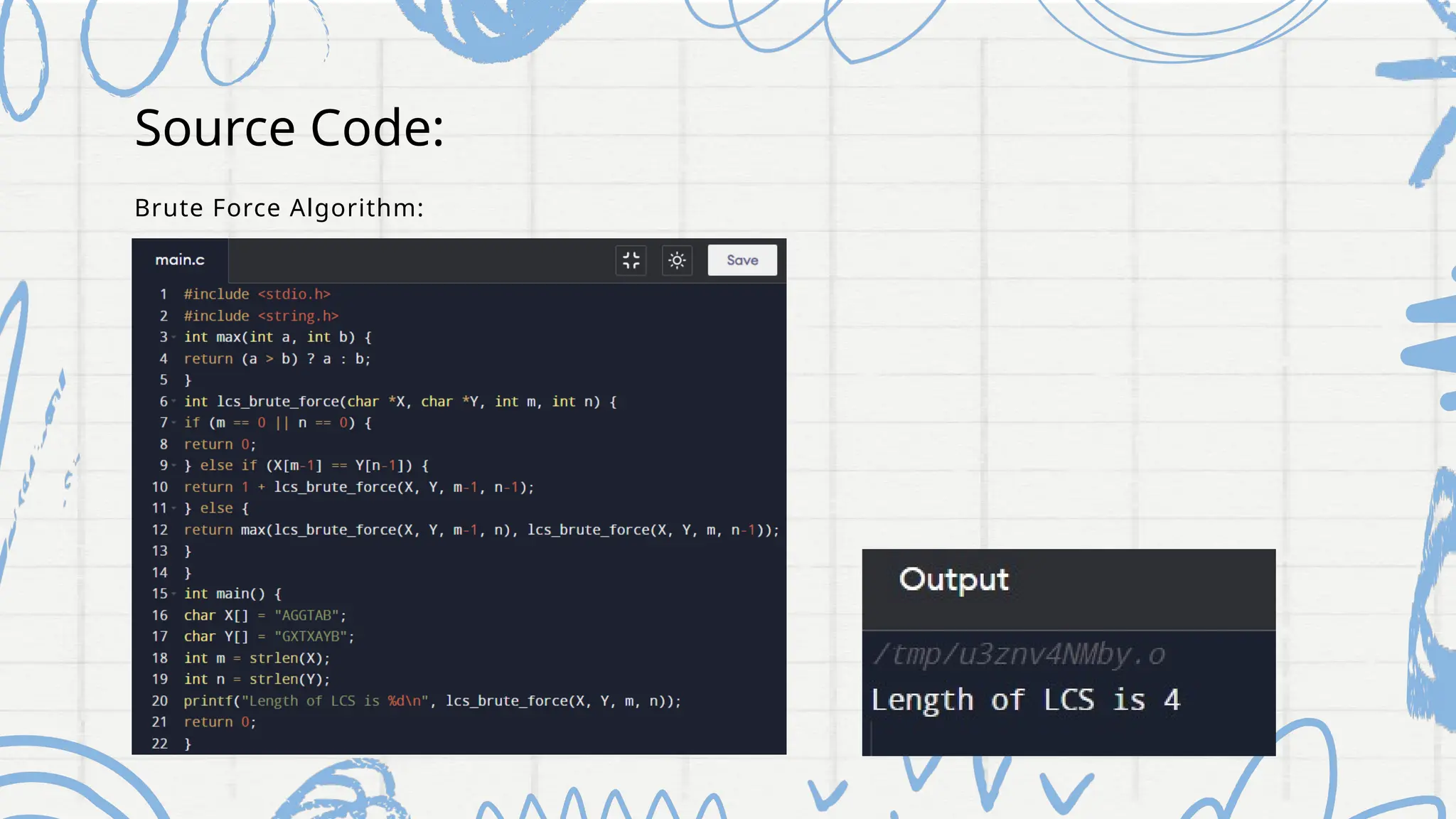Click the #include <stdio.h> line
The height and width of the screenshot is (819, 1456).
point(257,294)
